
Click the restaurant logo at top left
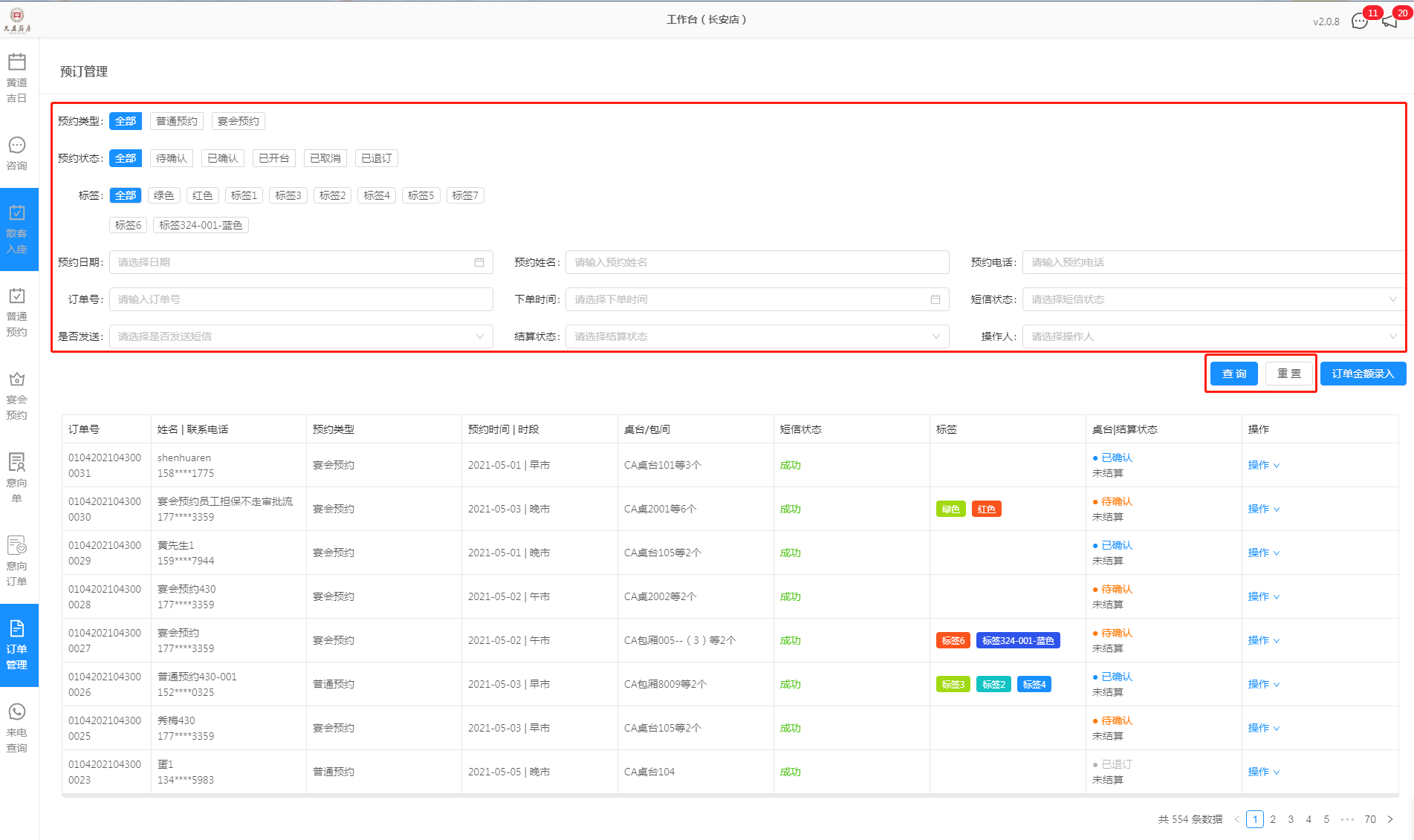(x=17, y=20)
